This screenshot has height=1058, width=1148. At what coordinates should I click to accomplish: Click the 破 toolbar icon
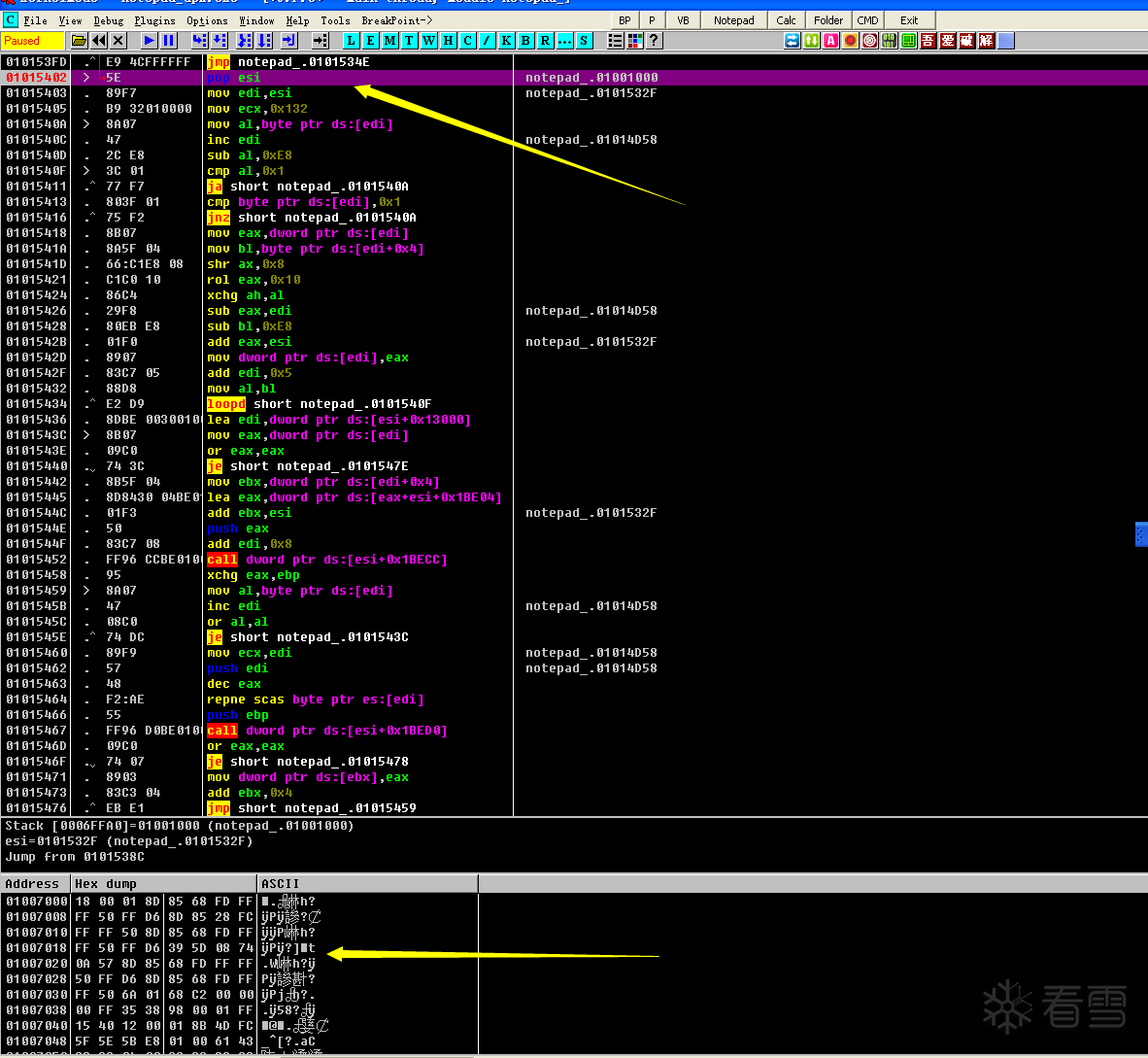coord(967,41)
